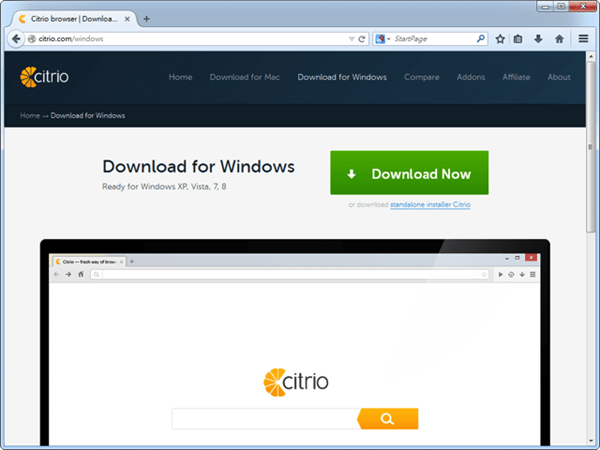Viewport: 600px width, 450px height.
Task: Select the Citrio browser Download tab
Action: pyautogui.click(x=74, y=19)
